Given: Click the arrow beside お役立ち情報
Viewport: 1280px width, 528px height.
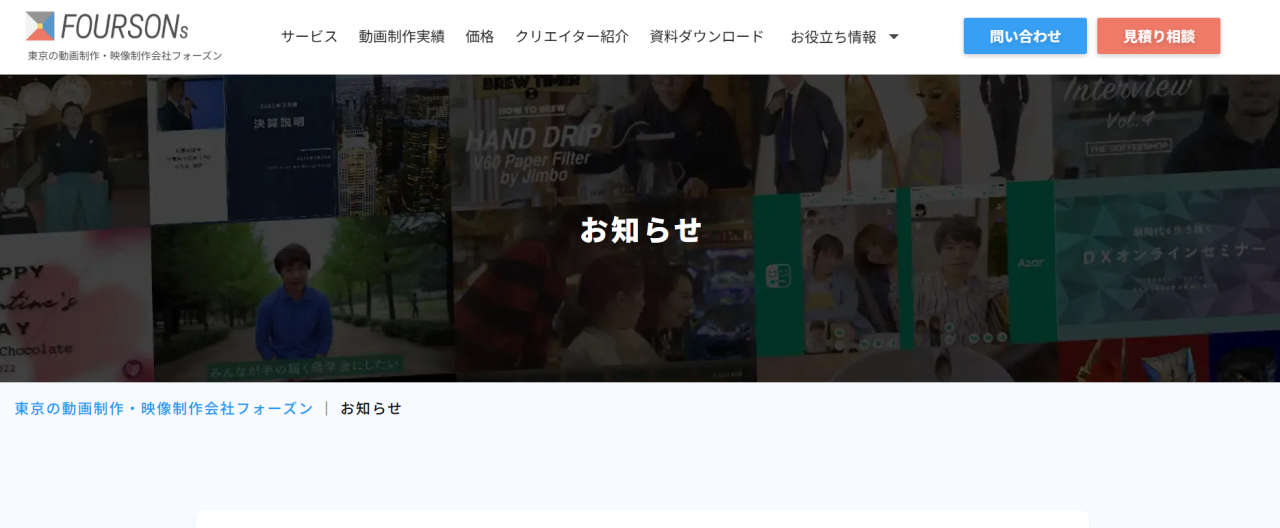Looking at the screenshot, I should 894,37.
